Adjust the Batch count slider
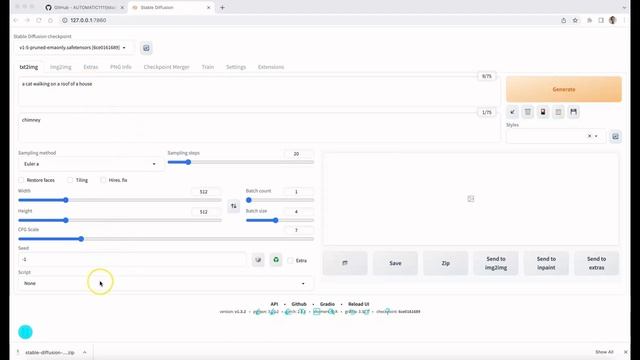The image size is (640, 360). [280, 200]
